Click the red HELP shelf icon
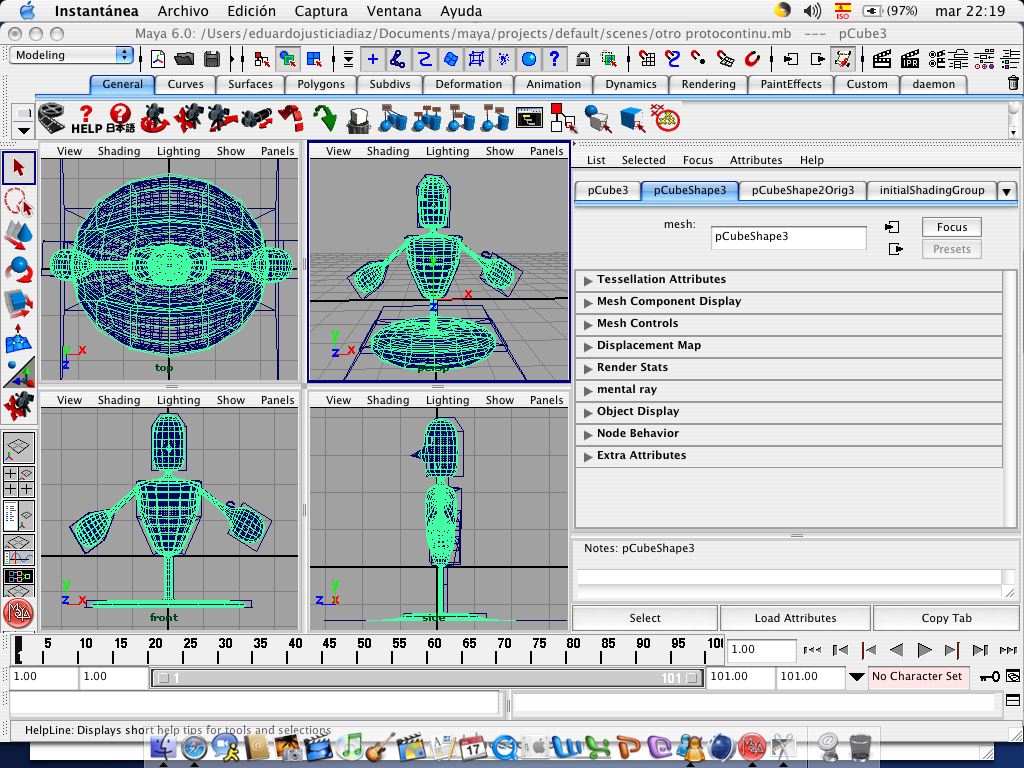This screenshot has height=768, width=1024. pyautogui.click(x=86, y=120)
